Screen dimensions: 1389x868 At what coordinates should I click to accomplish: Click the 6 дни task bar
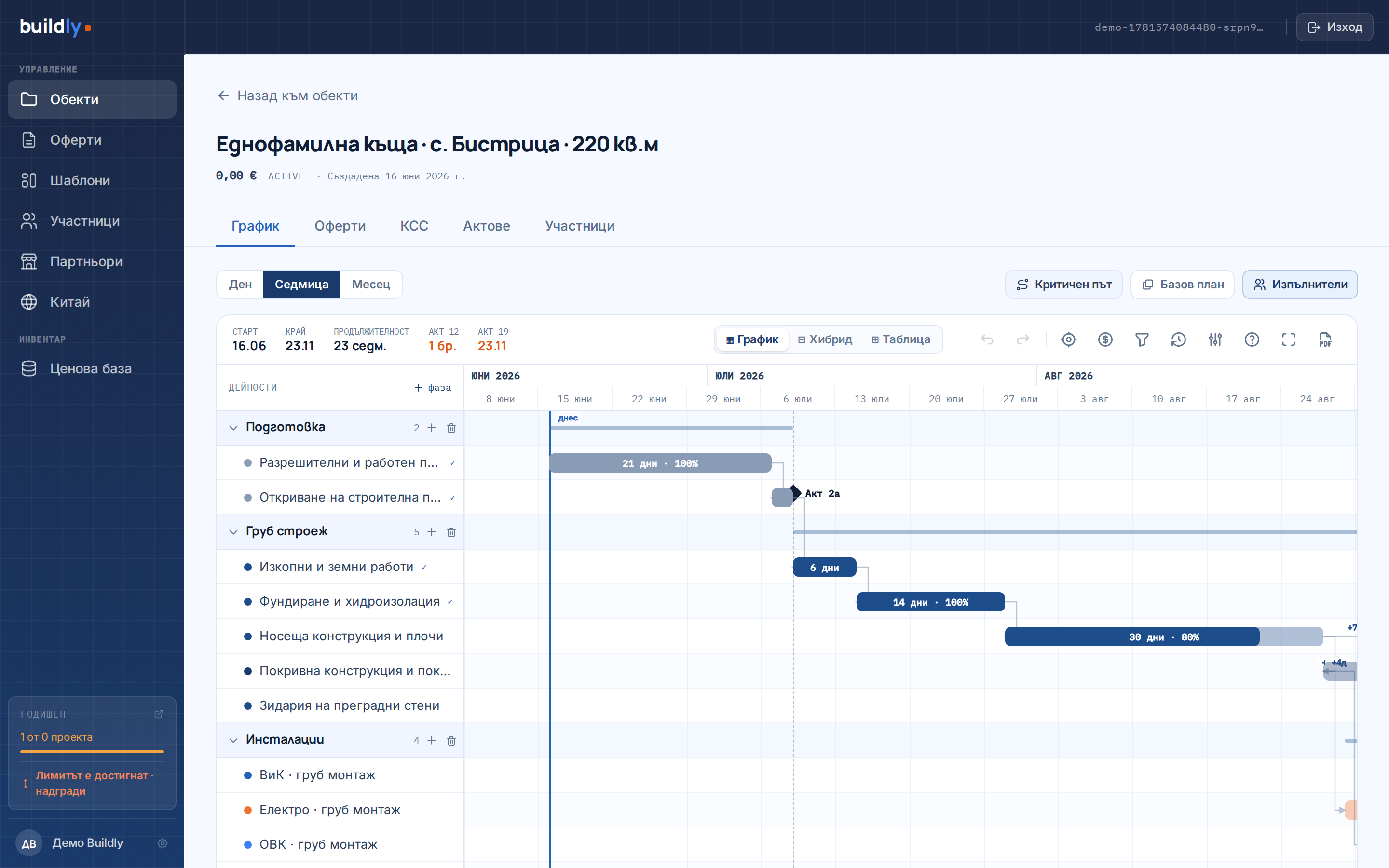824,568
